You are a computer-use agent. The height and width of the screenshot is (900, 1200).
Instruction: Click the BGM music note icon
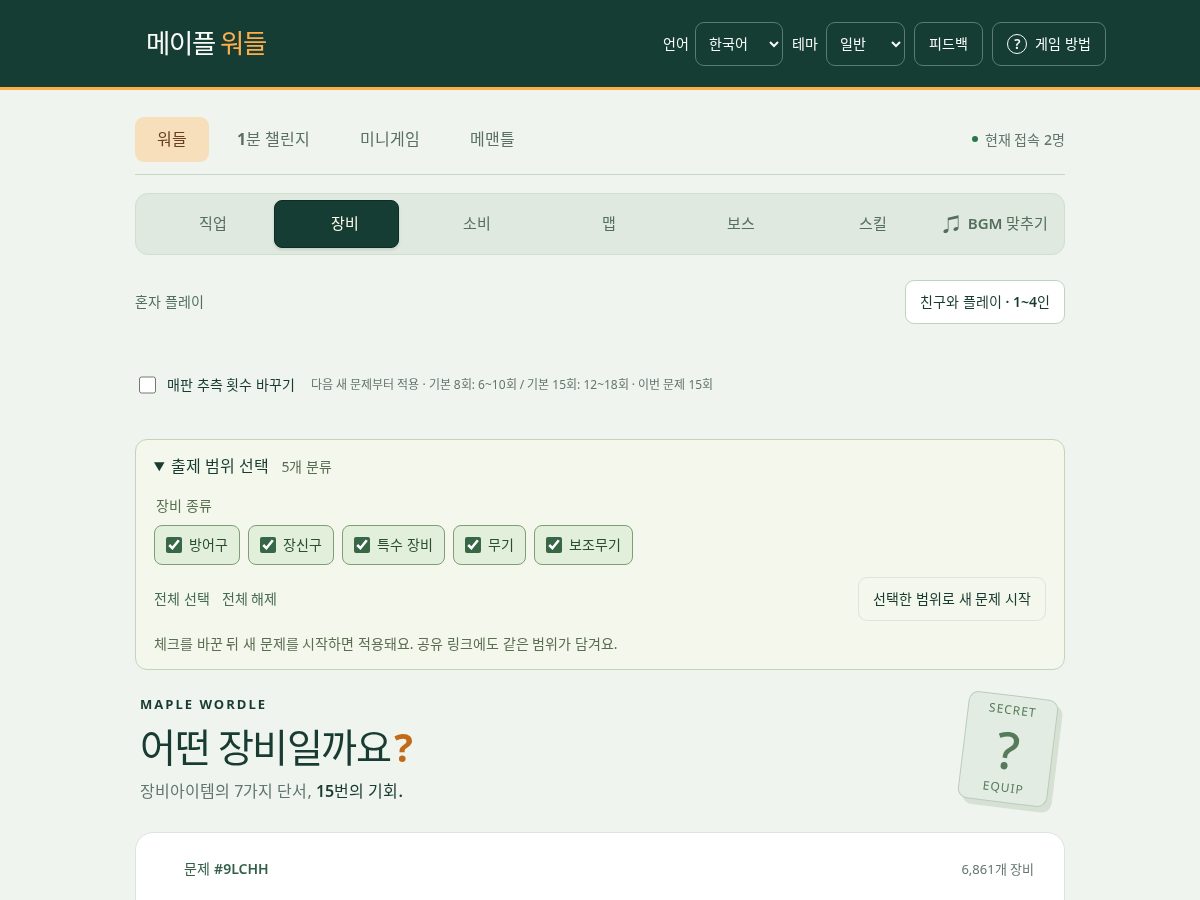click(951, 224)
